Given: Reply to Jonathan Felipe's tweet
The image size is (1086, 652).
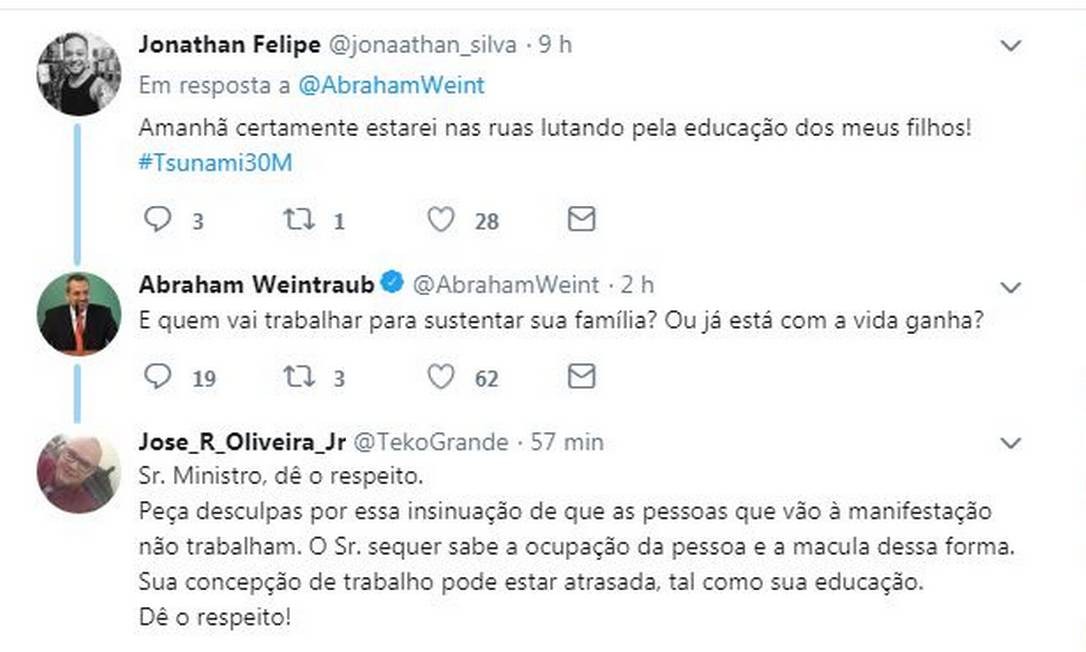Looking at the screenshot, I should [x=158, y=219].
